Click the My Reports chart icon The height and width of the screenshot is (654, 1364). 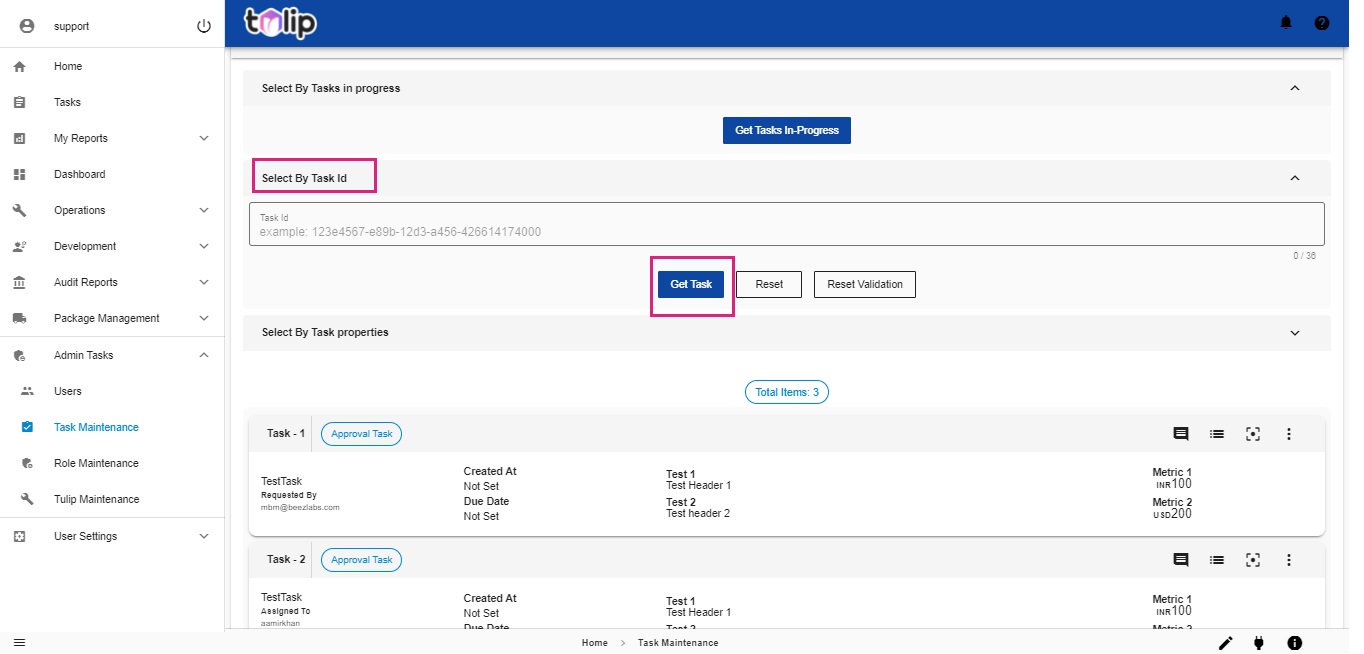click(19, 138)
